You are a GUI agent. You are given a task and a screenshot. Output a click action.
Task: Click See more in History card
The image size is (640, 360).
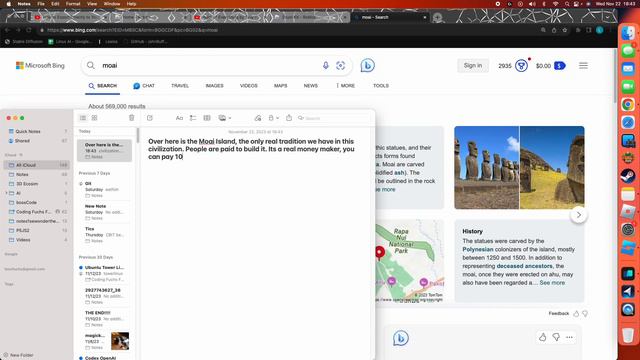(x=552, y=283)
